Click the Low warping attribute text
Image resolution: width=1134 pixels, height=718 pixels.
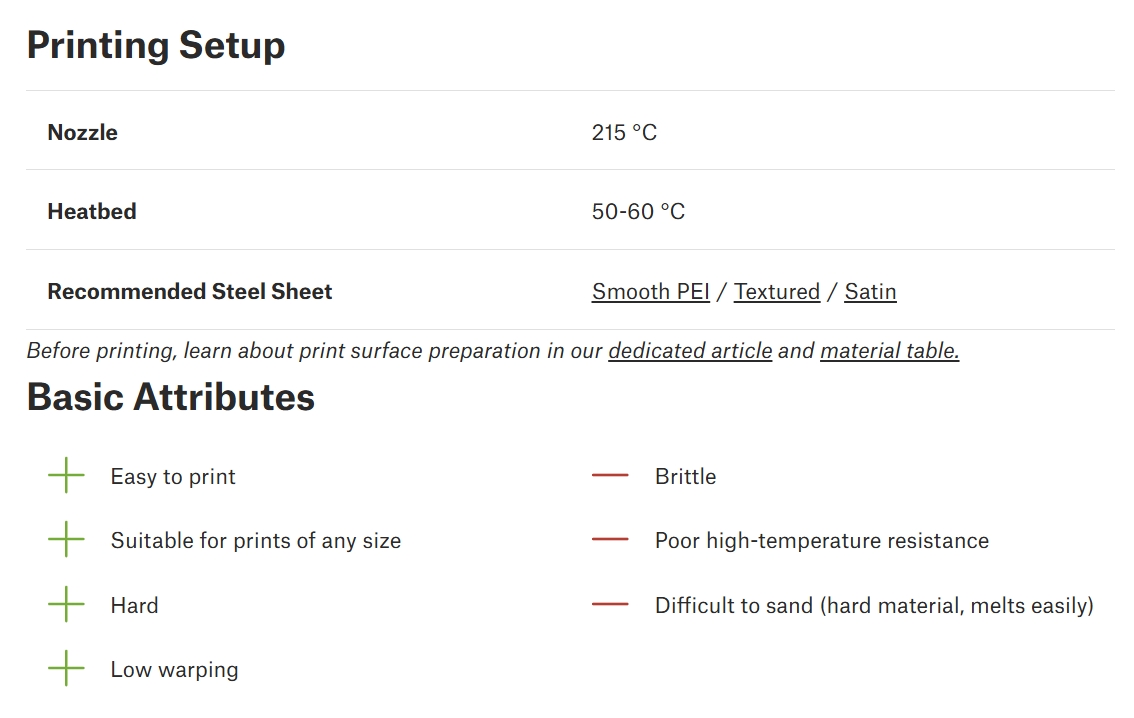click(x=174, y=670)
